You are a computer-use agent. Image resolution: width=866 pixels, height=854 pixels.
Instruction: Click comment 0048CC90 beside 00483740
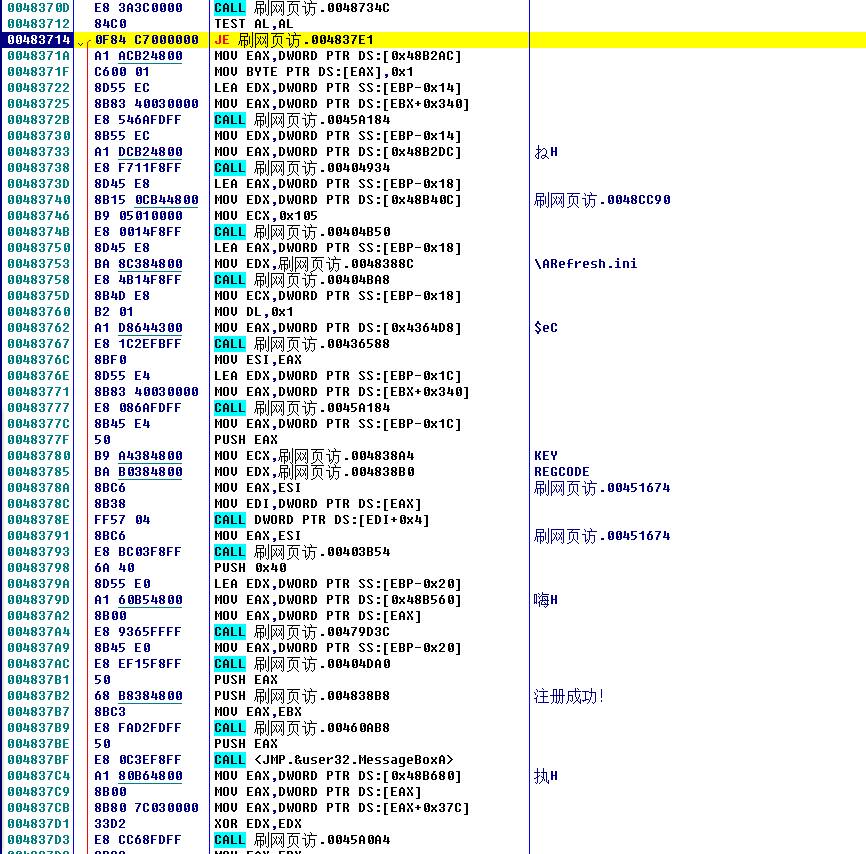602,199
